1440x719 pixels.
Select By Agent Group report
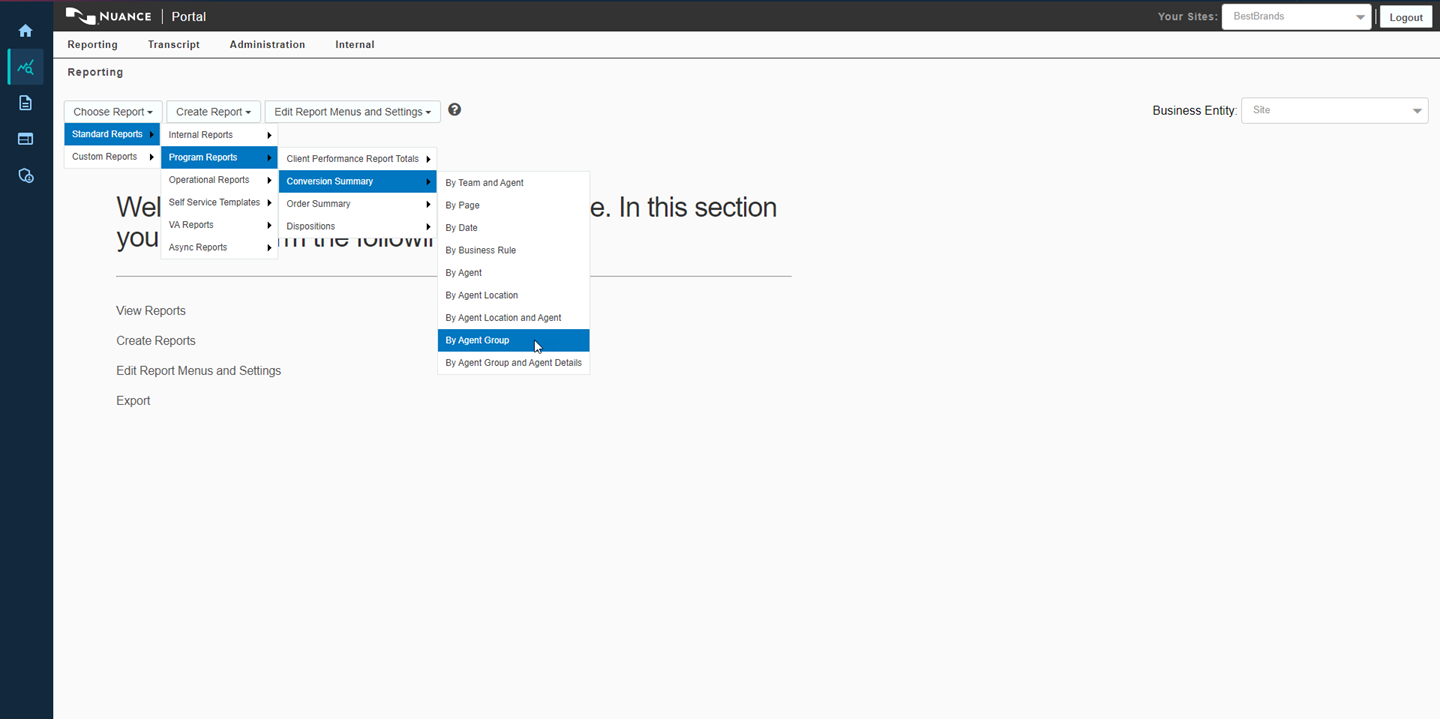pos(477,340)
